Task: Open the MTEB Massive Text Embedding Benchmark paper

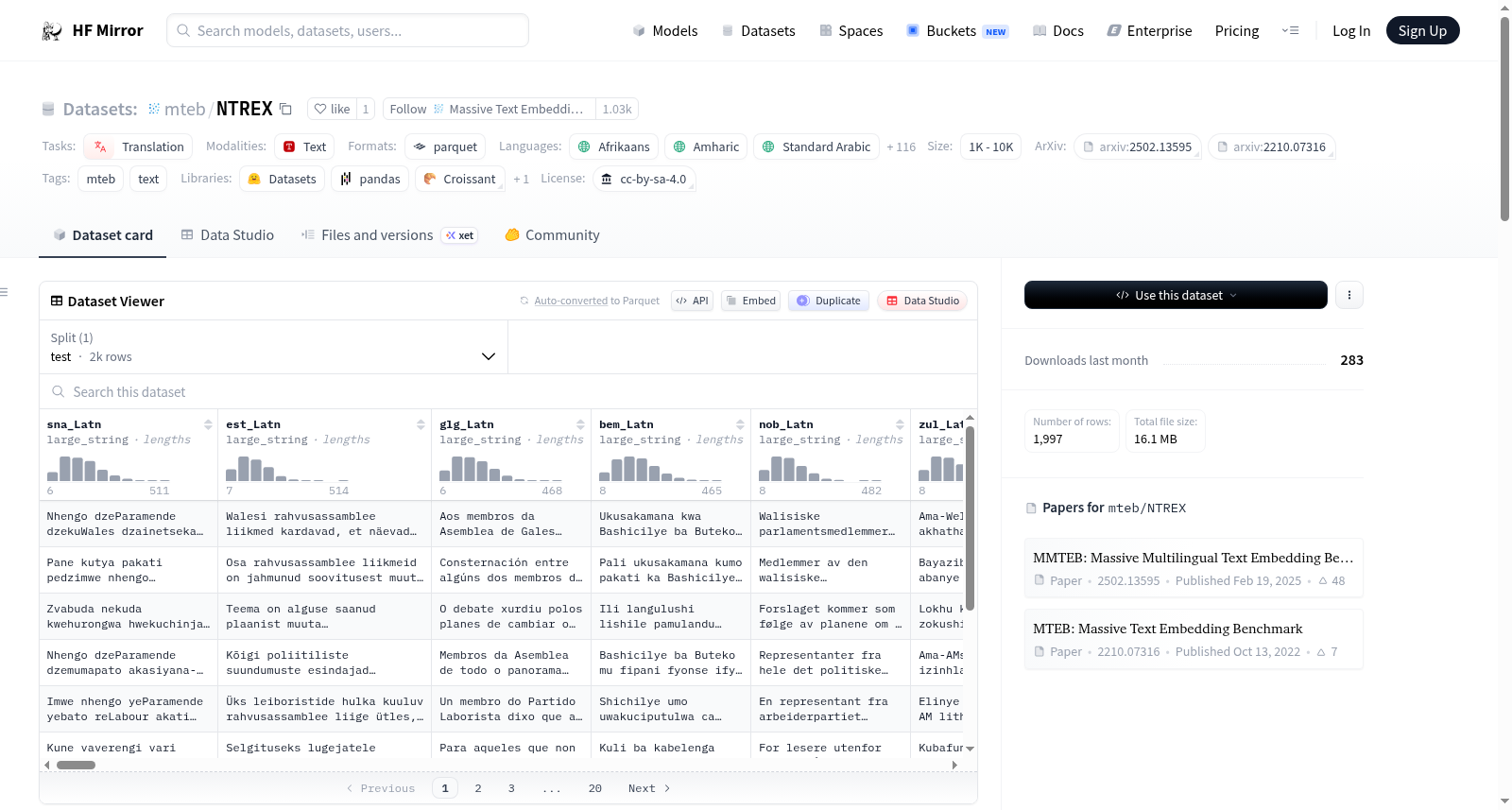Action: click(1194, 639)
